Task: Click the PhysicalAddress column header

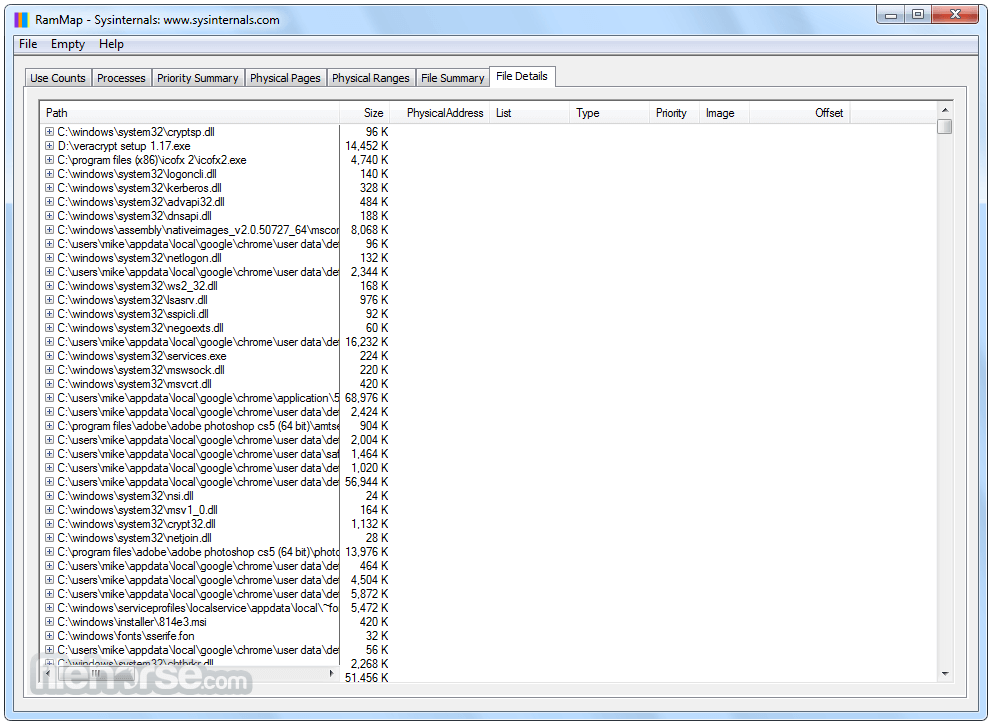Action: coord(439,113)
